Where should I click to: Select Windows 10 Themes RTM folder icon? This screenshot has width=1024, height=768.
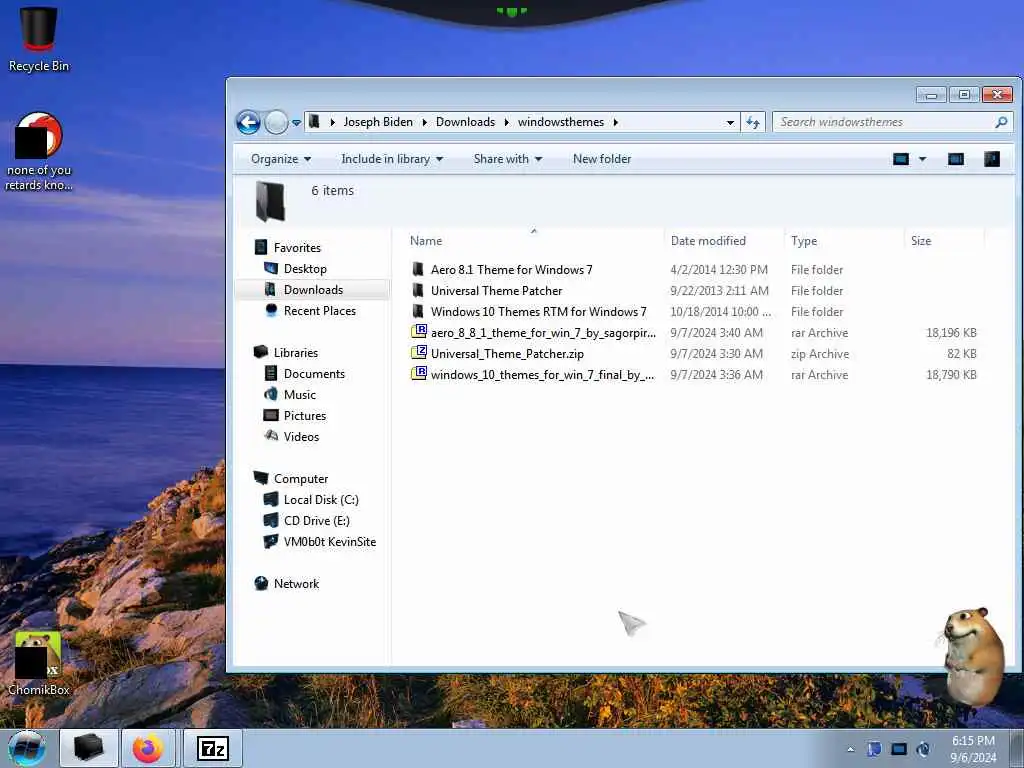[x=418, y=312]
